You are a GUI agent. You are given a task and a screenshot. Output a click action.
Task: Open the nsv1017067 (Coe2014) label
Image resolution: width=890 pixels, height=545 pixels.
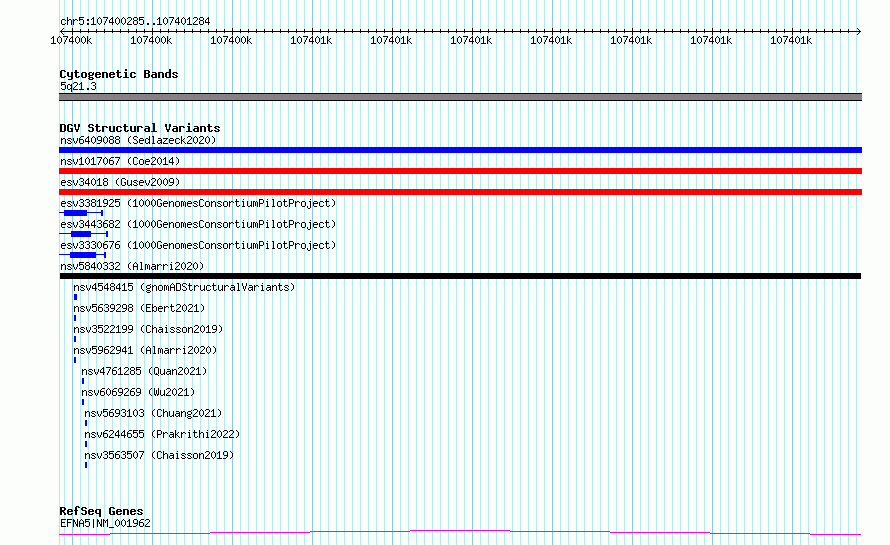120,161
